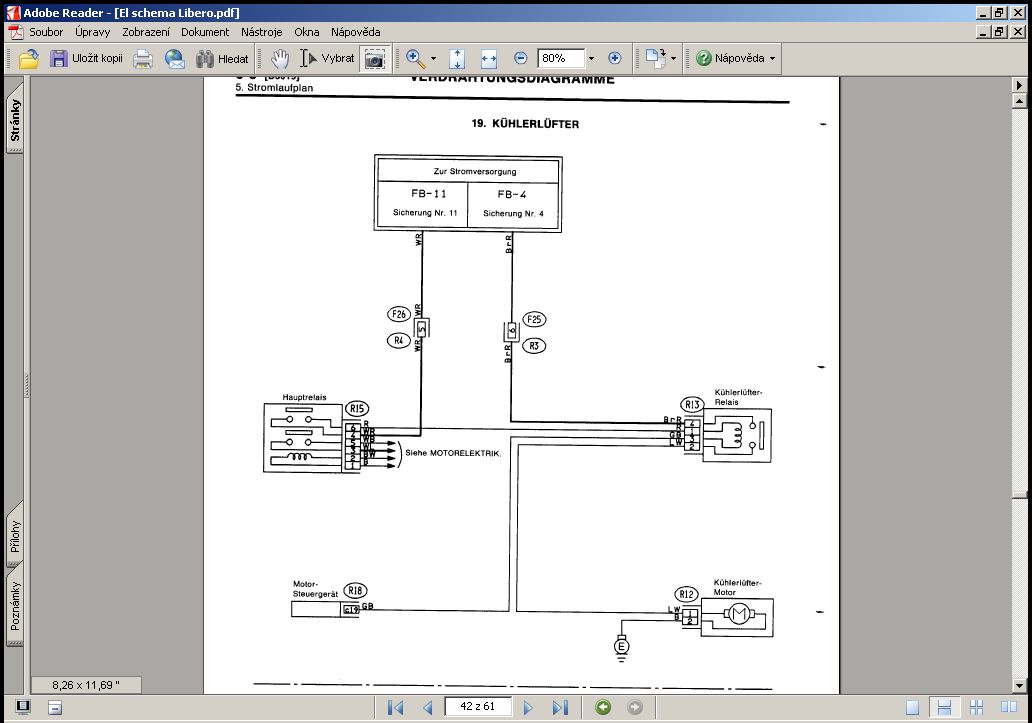Save a copy via Uložit kopii

click(86, 59)
